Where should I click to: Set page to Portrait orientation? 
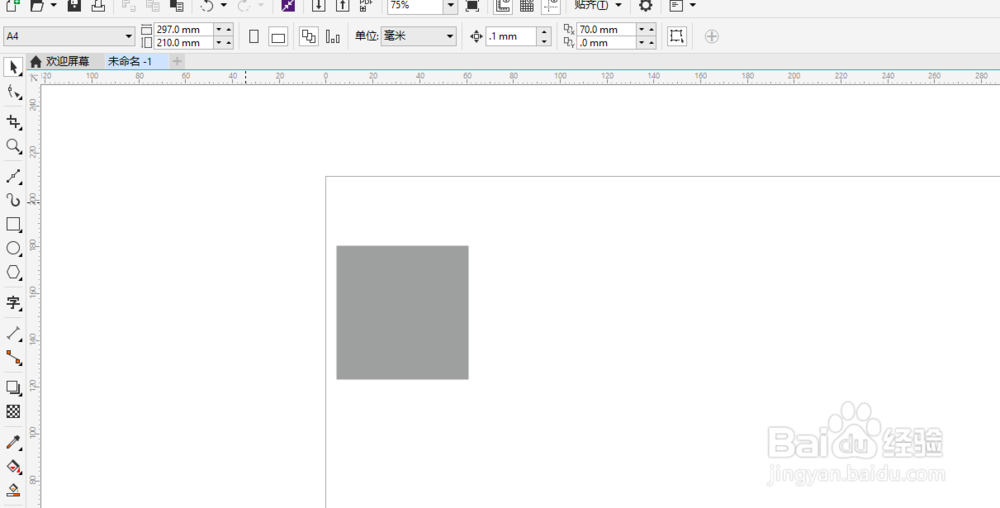pyautogui.click(x=254, y=36)
